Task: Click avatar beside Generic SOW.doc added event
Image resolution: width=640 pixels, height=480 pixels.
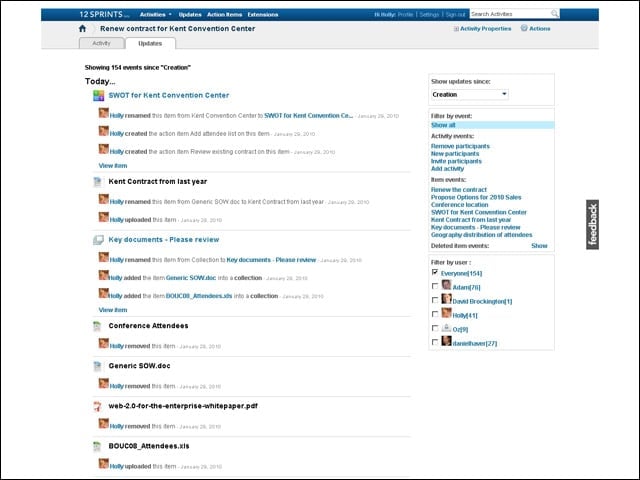Action: coord(104,275)
